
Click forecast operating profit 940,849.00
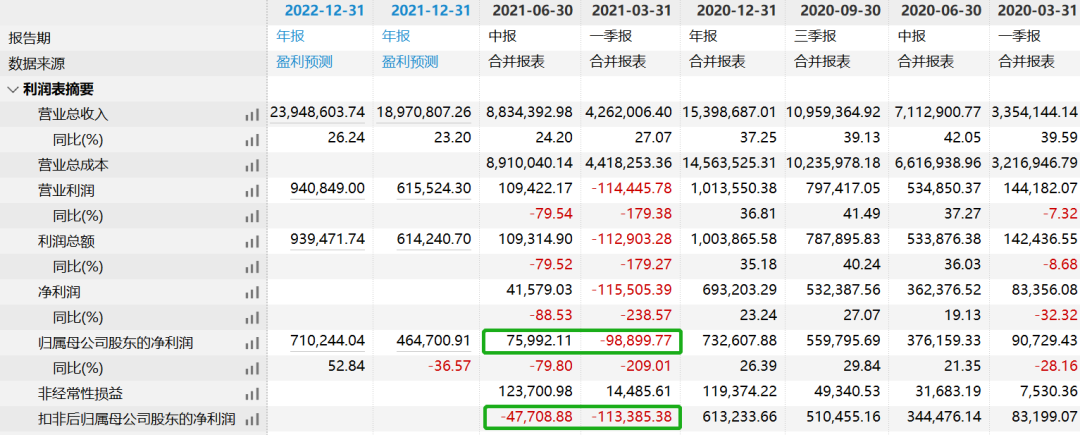pyautogui.click(x=327, y=191)
